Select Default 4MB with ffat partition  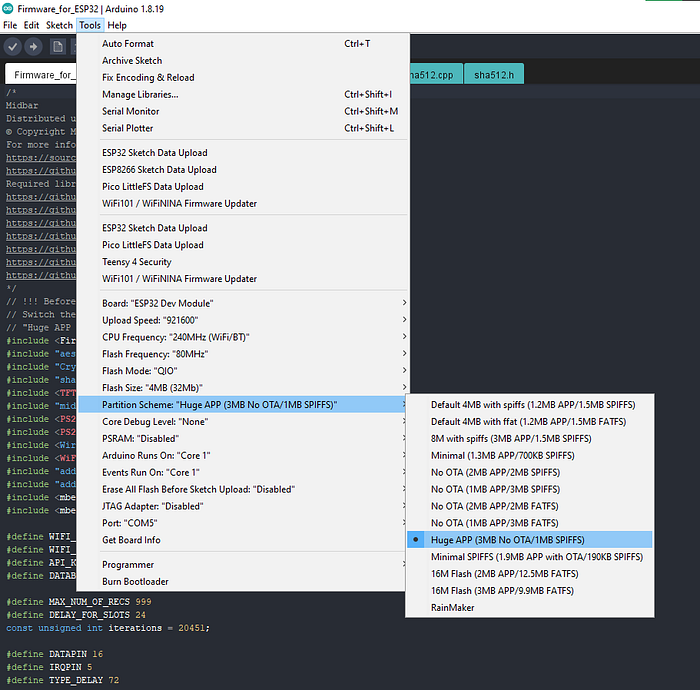(530, 422)
